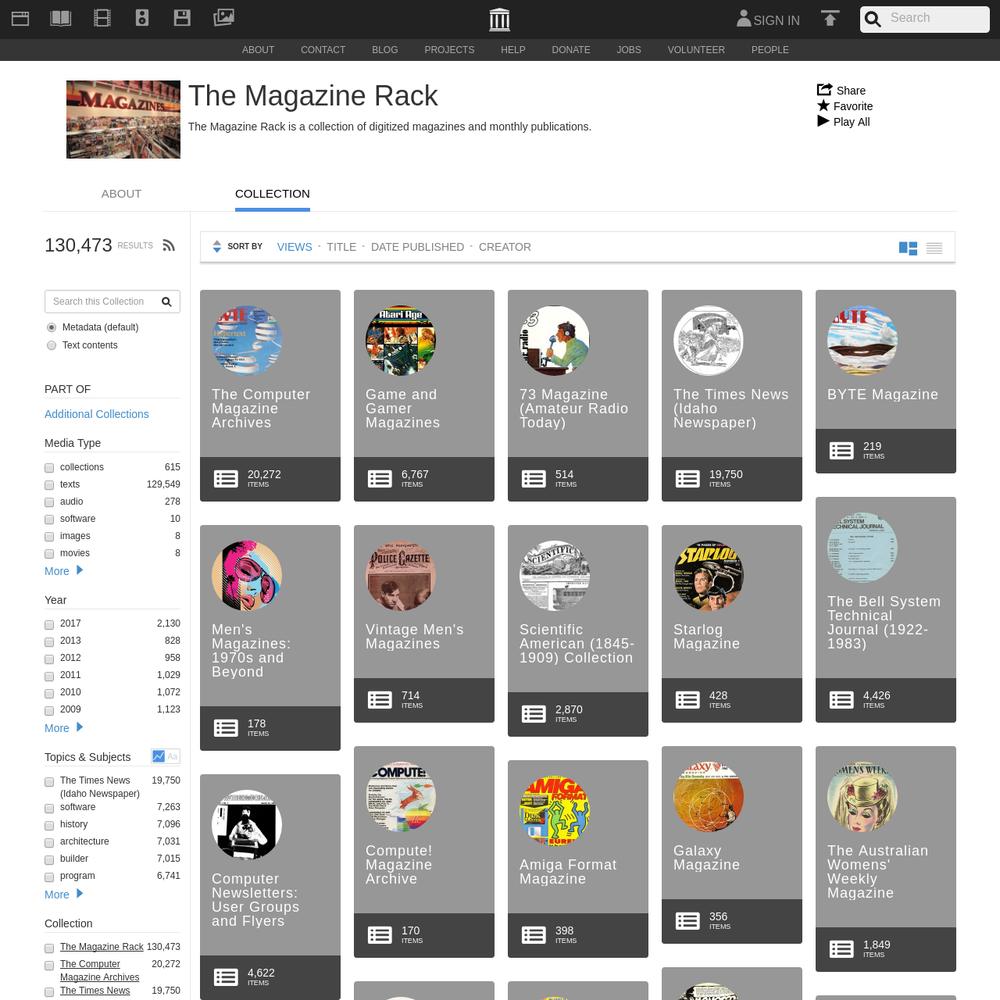This screenshot has width=1000, height=1000.
Task: Click the RSS feed icon
Action: click(168, 246)
